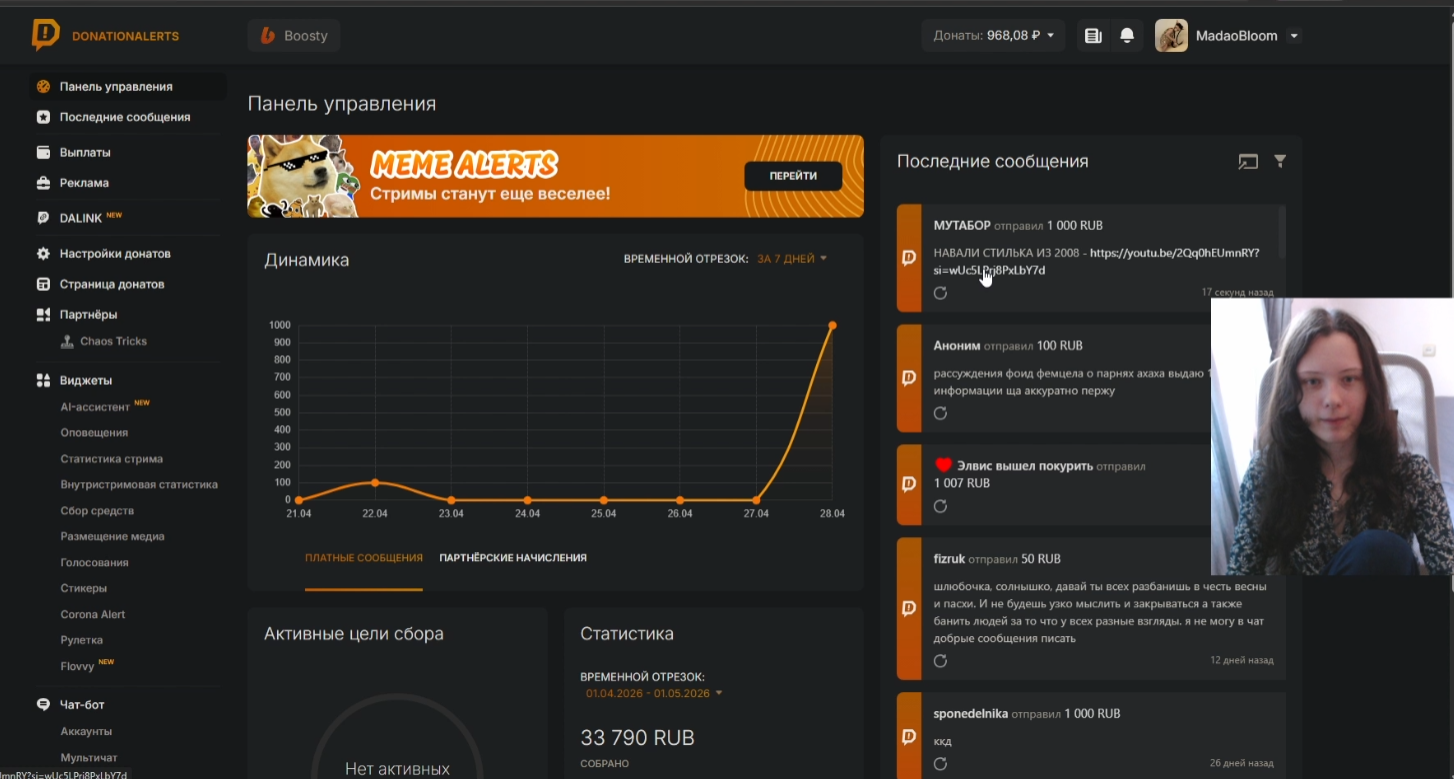Viewport: 1454px width, 779px height.
Task: Open the news feed icon in header
Action: [1093, 36]
